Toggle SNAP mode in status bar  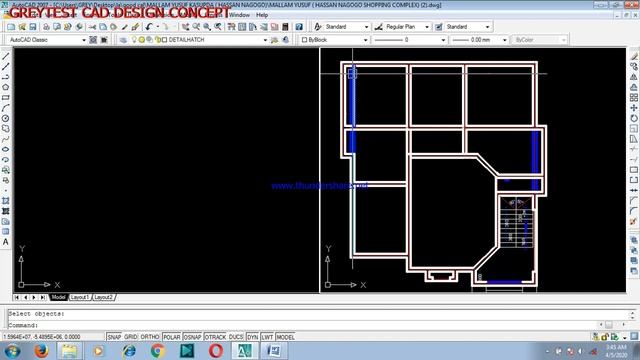[114, 337]
